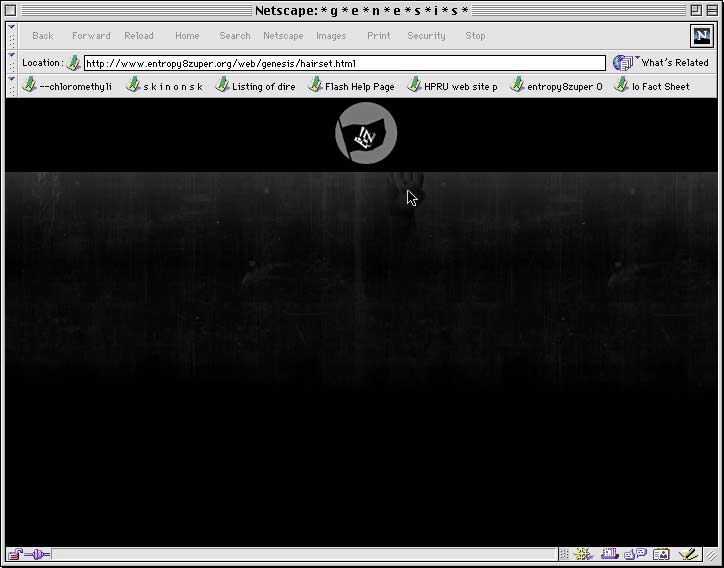Click the Netscape N logo throbber
Screen dimensions: 724x568
click(x=702, y=36)
